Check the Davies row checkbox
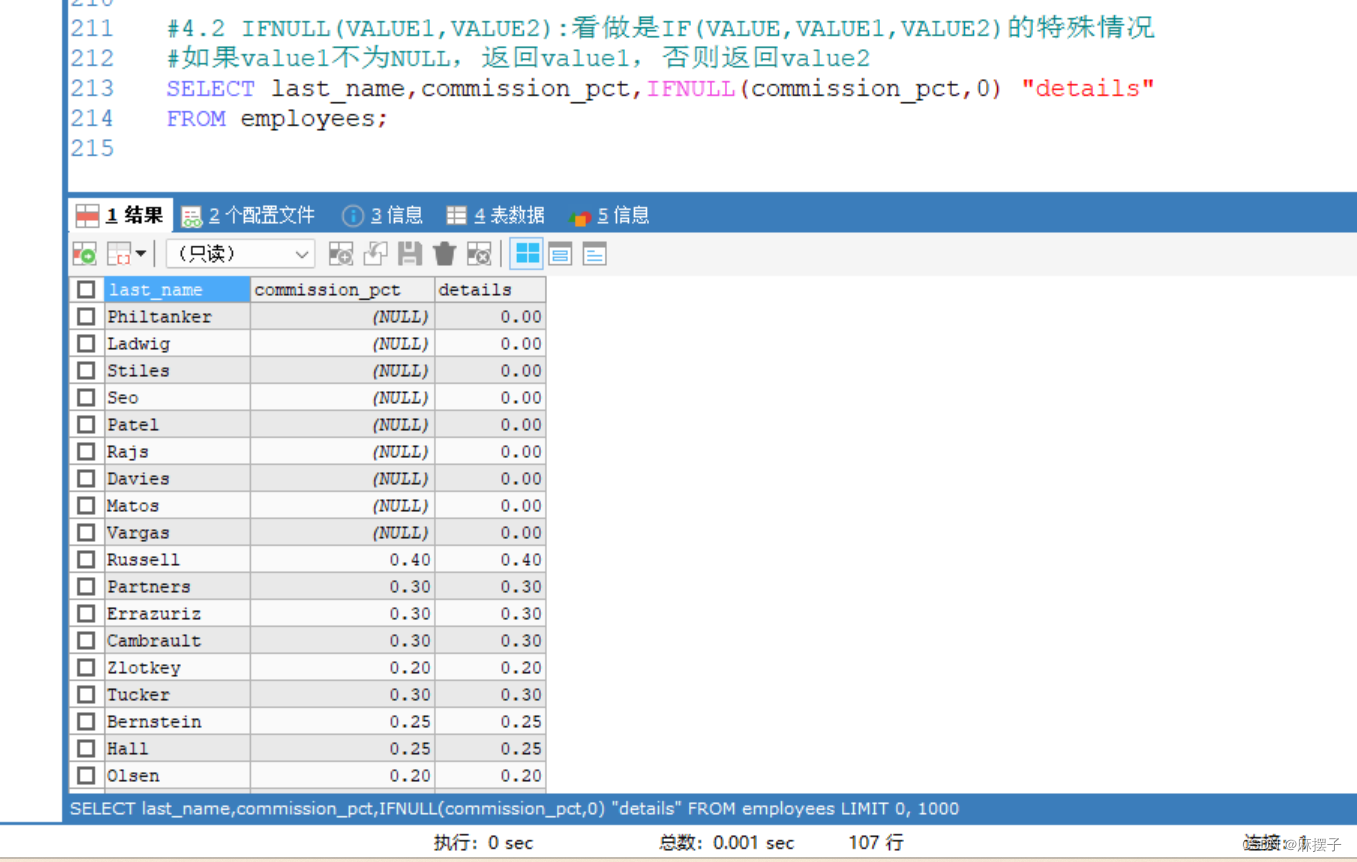Image resolution: width=1357 pixels, height=862 pixels. pyautogui.click(x=86, y=479)
